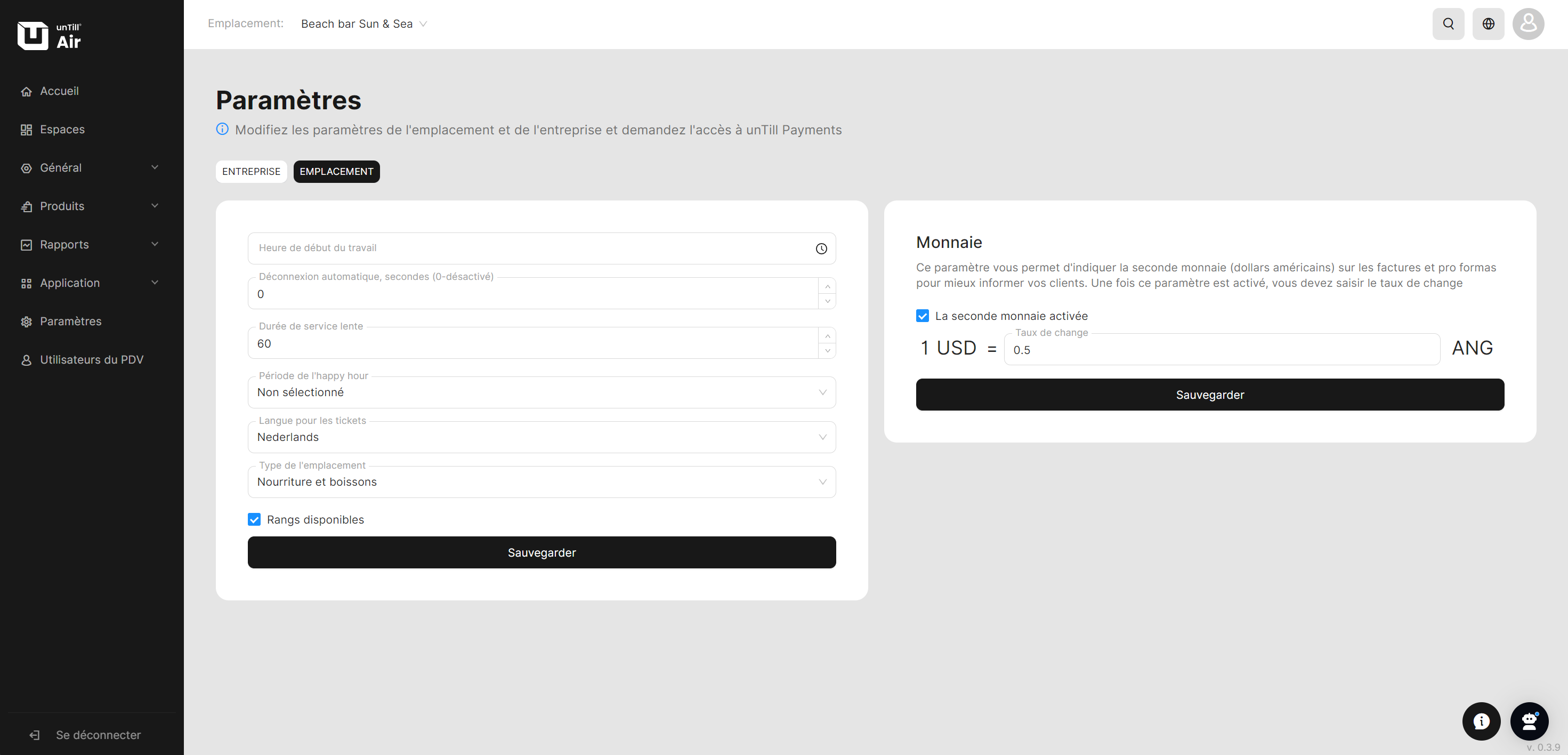The image size is (1568, 755).
Task: Open the chatbot assistant icon
Action: coord(1529,721)
